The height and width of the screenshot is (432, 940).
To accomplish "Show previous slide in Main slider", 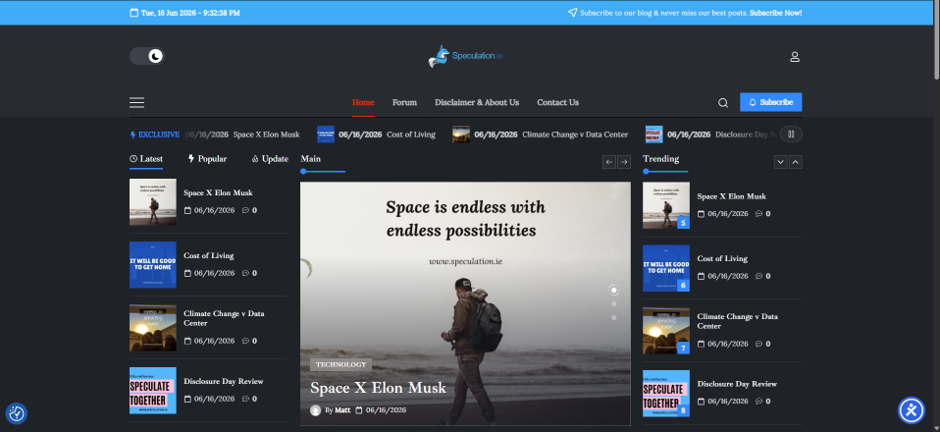I will pyautogui.click(x=609, y=162).
